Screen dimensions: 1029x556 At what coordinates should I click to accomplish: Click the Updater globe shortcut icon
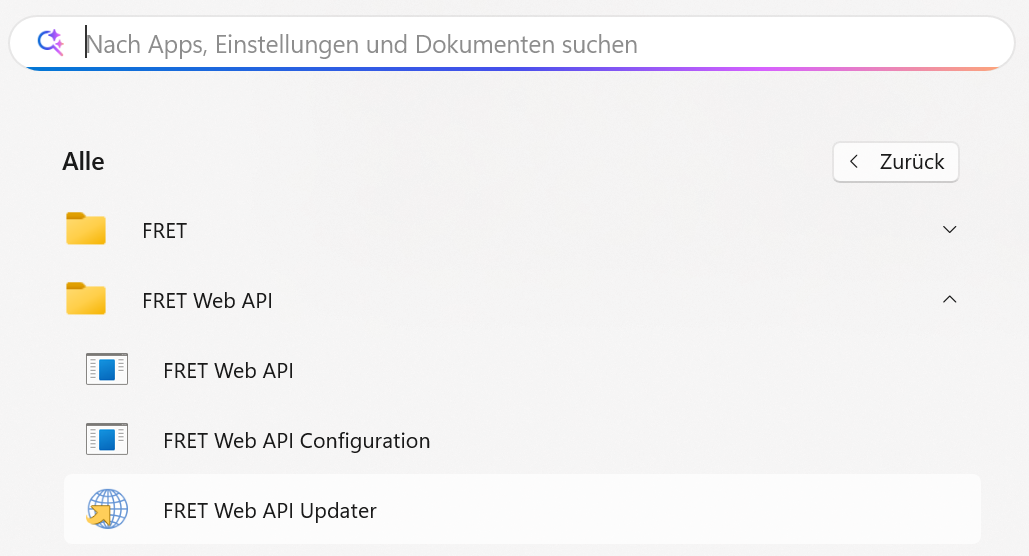click(x=107, y=509)
